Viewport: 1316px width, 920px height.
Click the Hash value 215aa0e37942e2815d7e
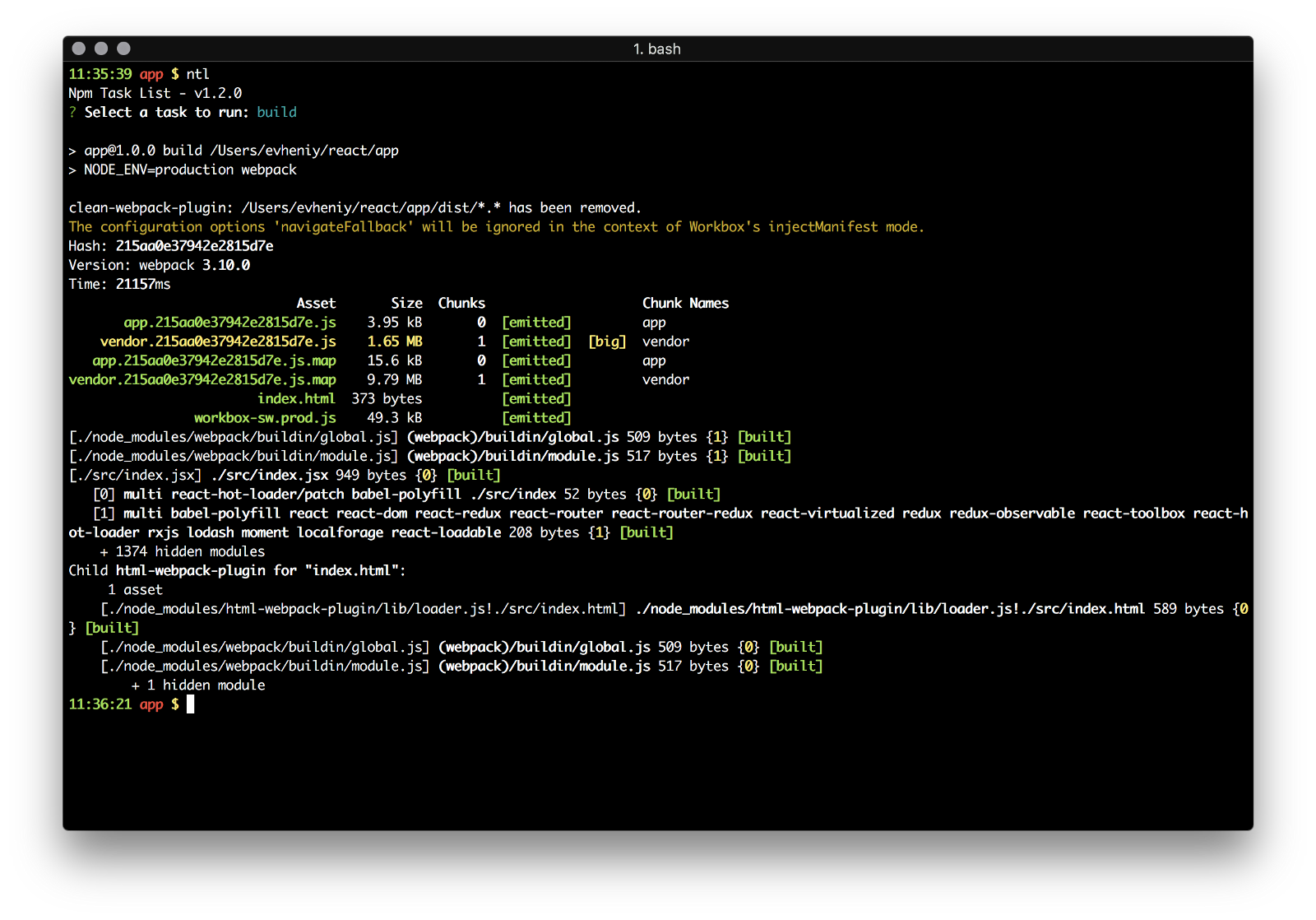[194, 246]
